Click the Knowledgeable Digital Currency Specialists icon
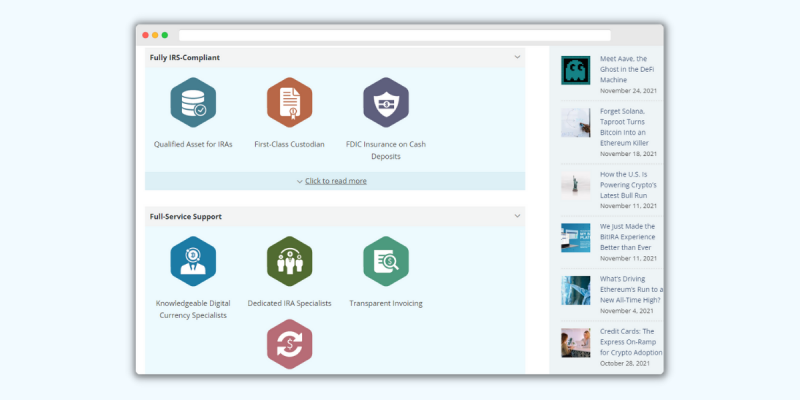 [193, 261]
